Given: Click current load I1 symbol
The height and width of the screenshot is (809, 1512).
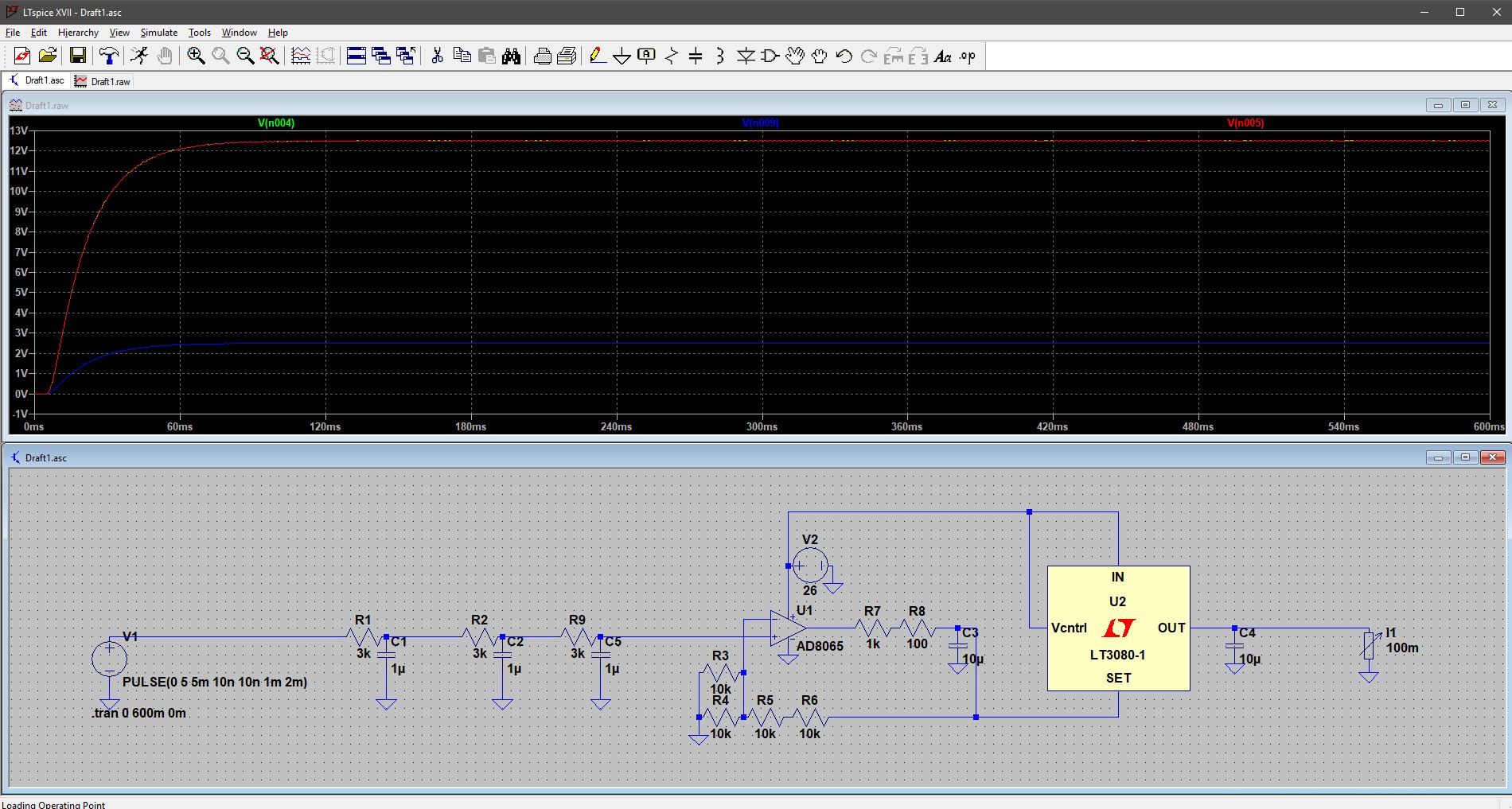Looking at the screenshot, I should pos(1369,646).
